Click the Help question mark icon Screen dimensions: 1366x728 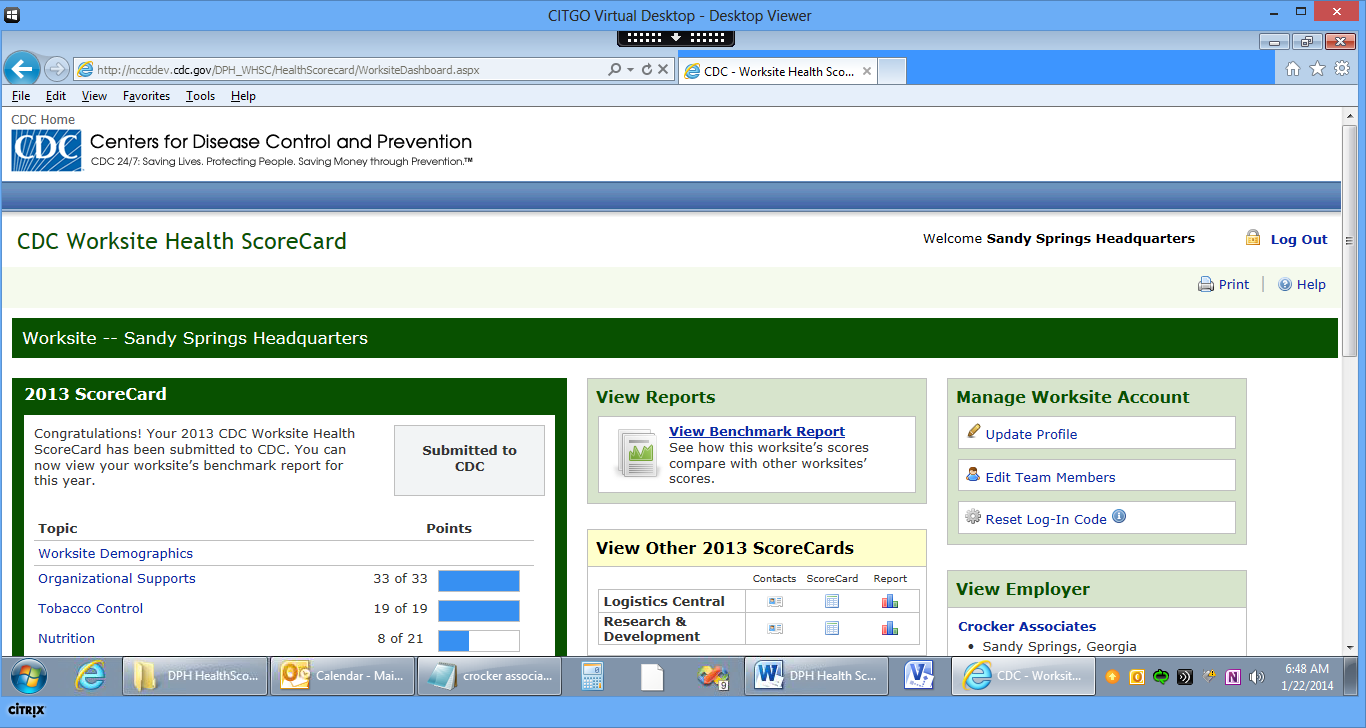1285,284
